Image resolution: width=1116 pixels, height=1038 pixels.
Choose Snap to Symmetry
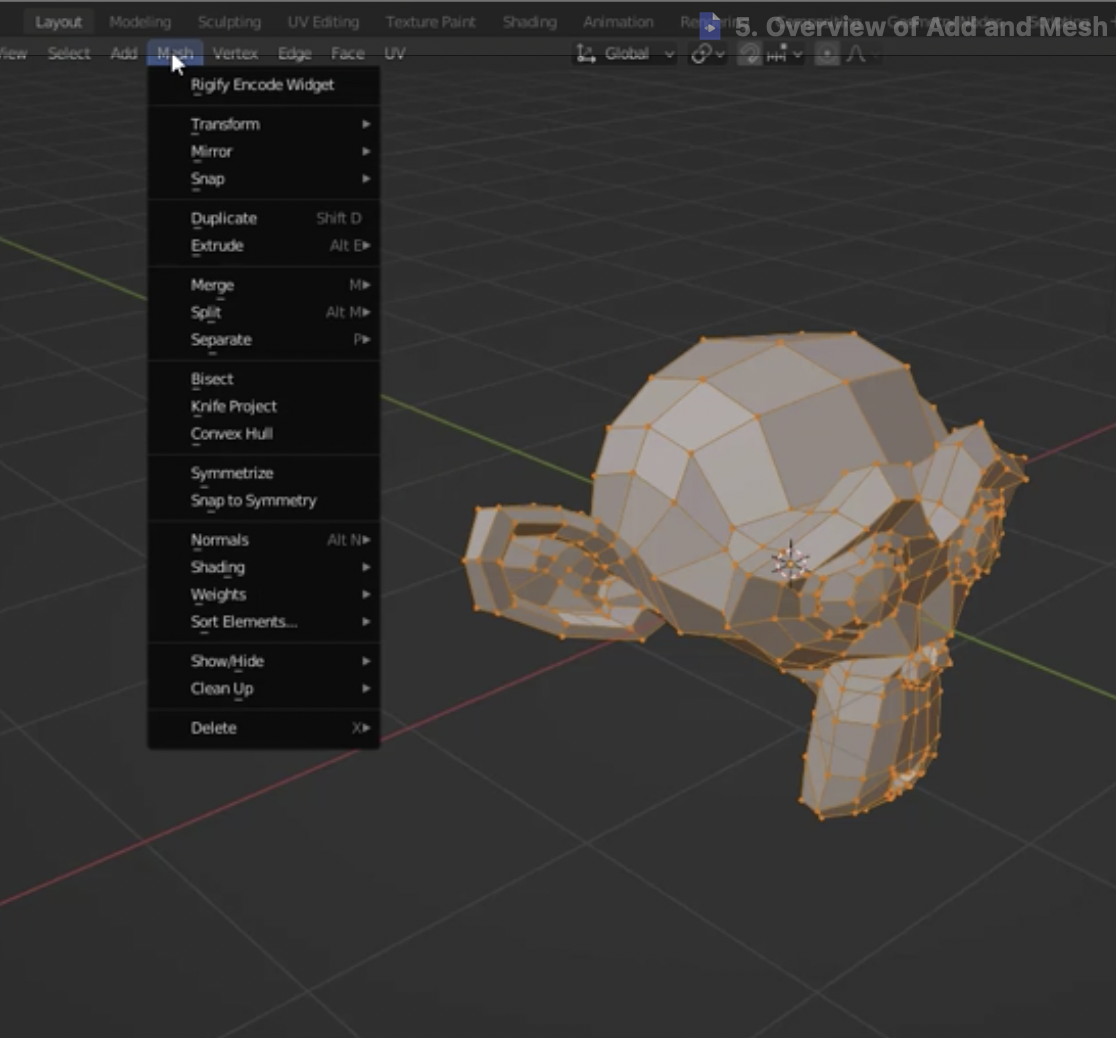[x=263, y=500]
